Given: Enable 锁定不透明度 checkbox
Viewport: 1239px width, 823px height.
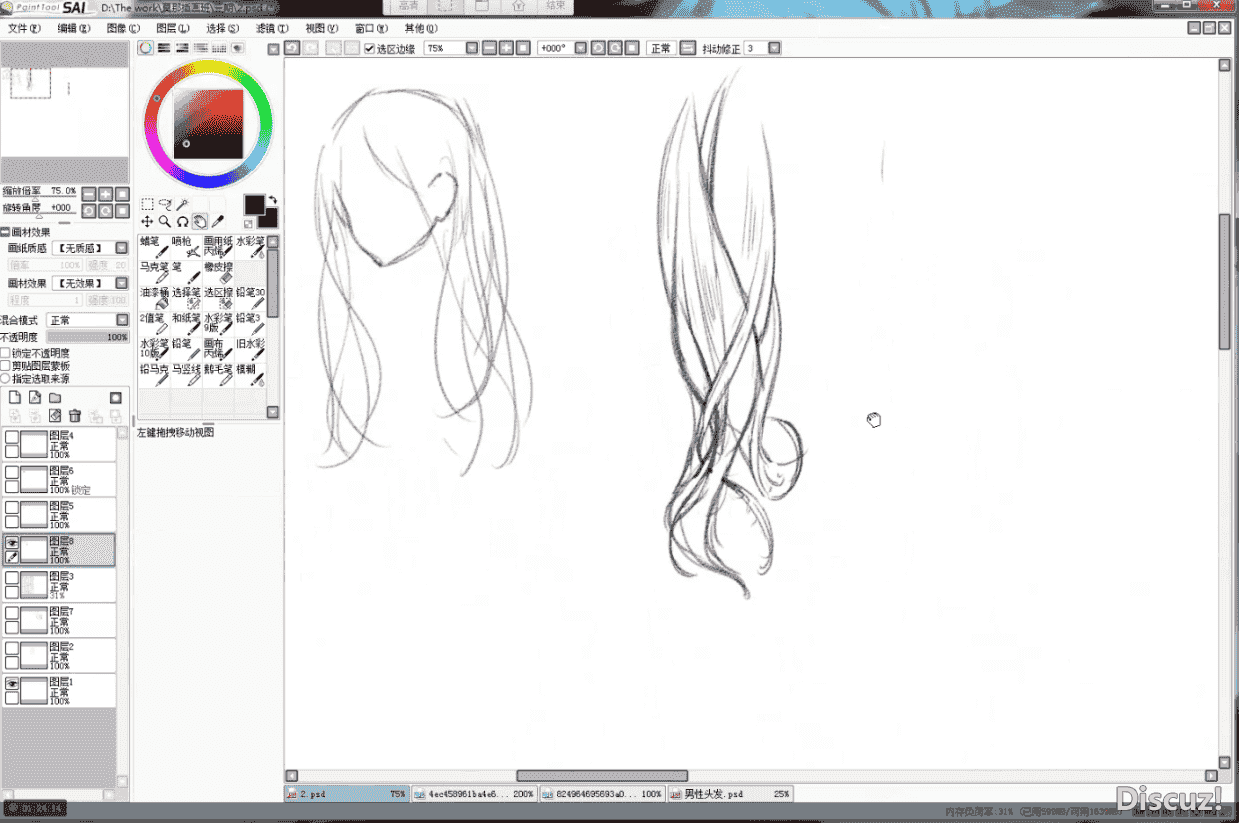Looking at the screenshot, I should coord(6,354).
